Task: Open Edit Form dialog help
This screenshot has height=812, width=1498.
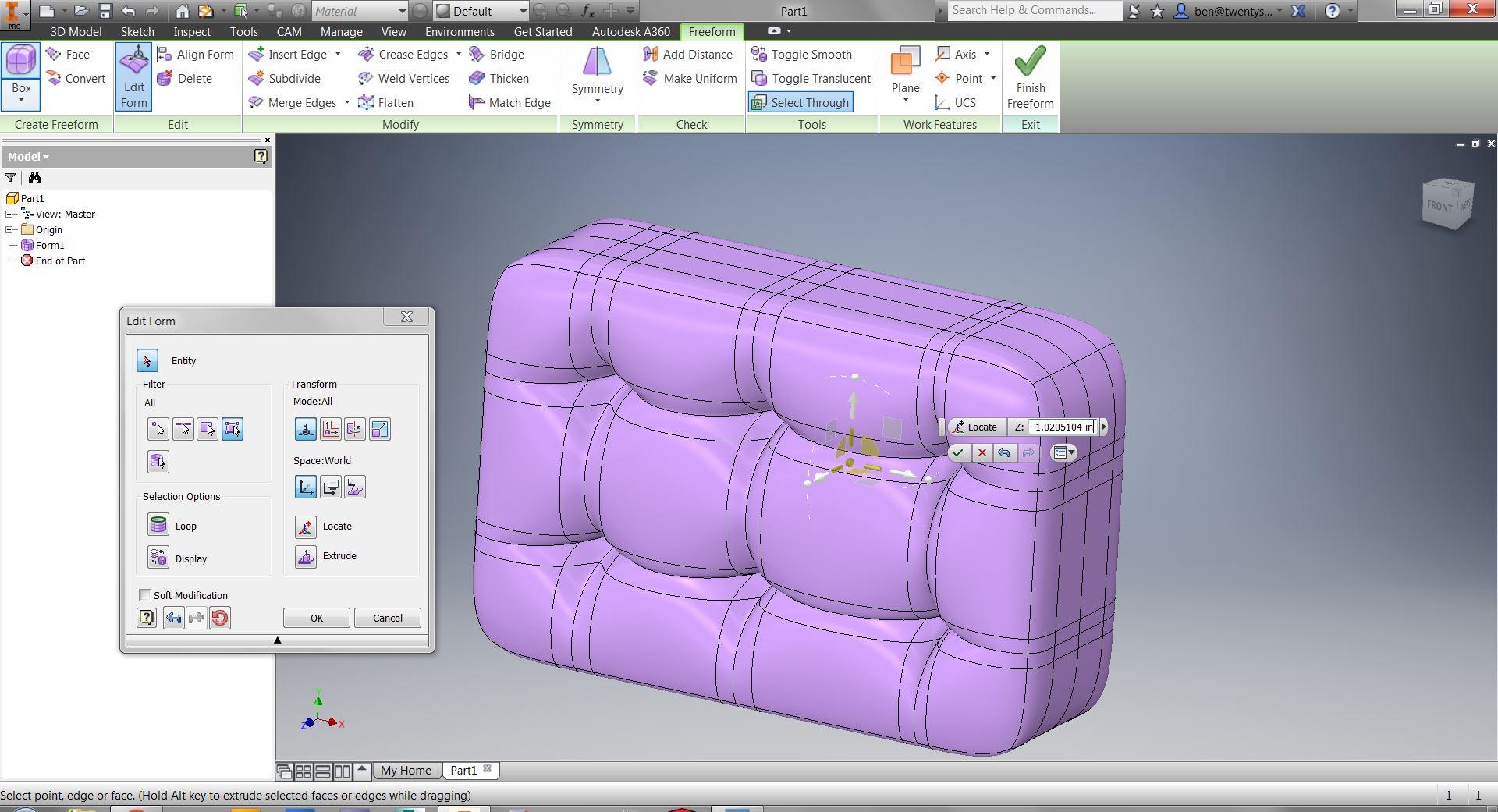Action: click(x=147, y=618)
